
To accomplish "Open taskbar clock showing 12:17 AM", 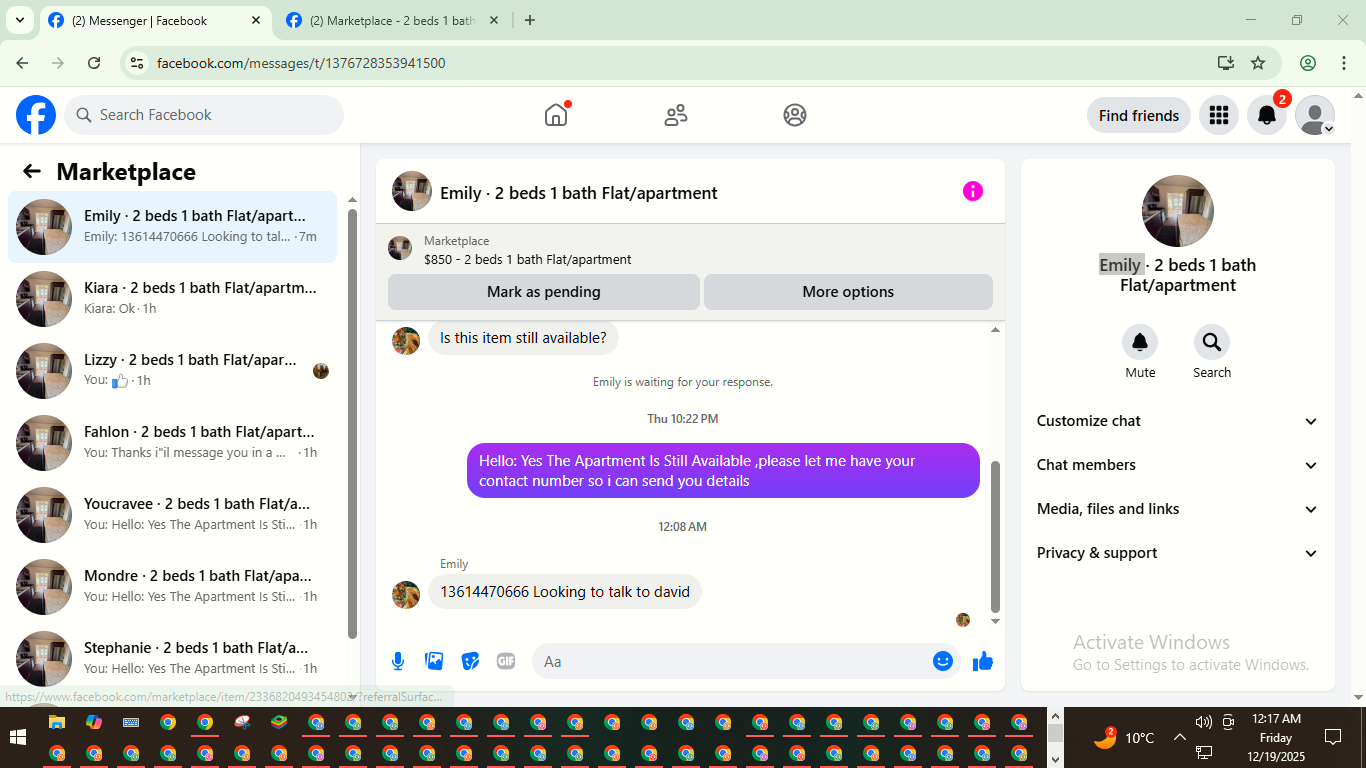I will pos(1276,738).
